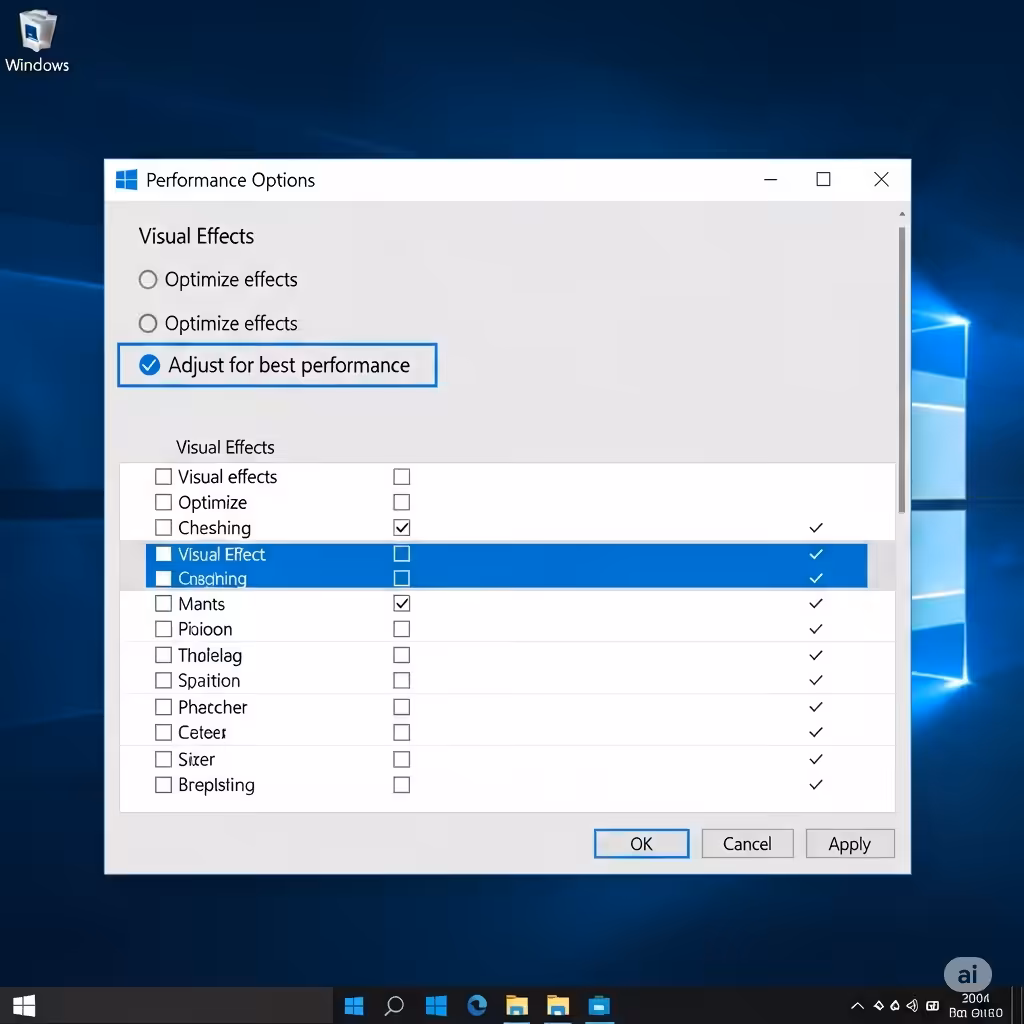Open the taskbar clock and date
This screenshot has height=1024, width=1024.
point(976,1006)
